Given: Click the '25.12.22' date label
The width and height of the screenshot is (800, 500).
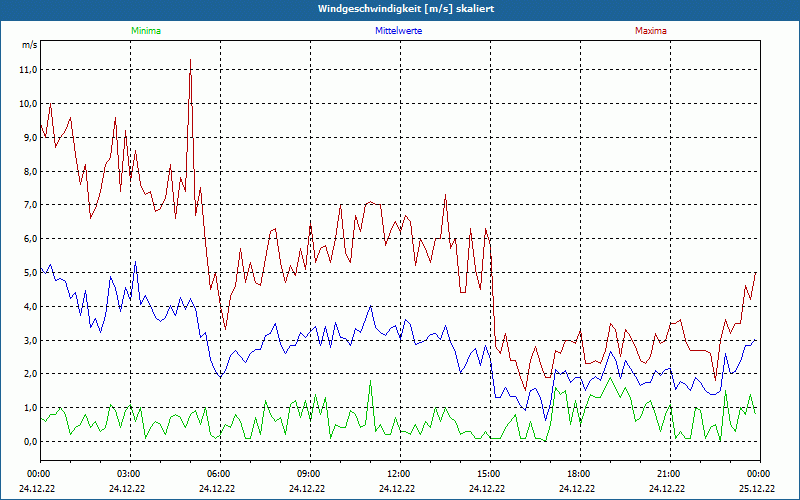Looking at the screenshot, I should pos(757,488).
